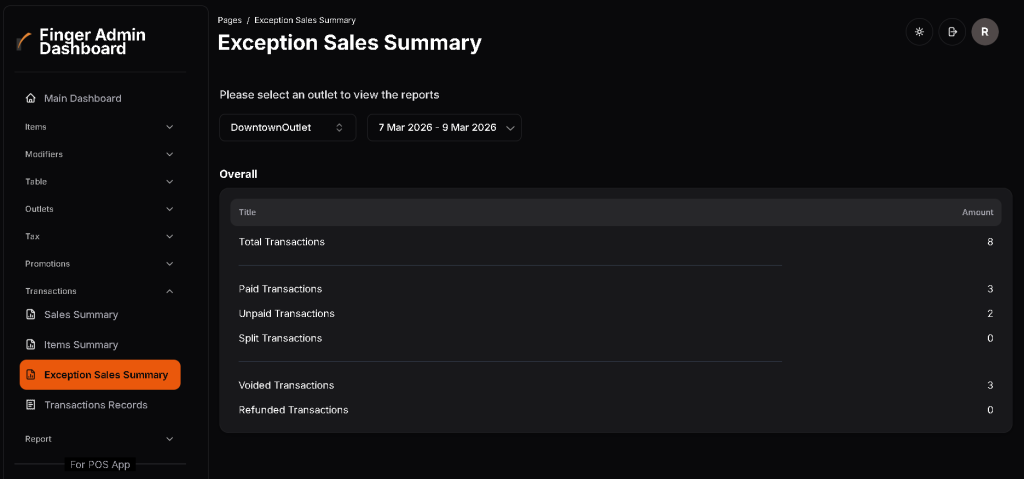The image size is (1024, 479).
Task: Collapse the Transactions sidebar section
Action: pos(99,291)
